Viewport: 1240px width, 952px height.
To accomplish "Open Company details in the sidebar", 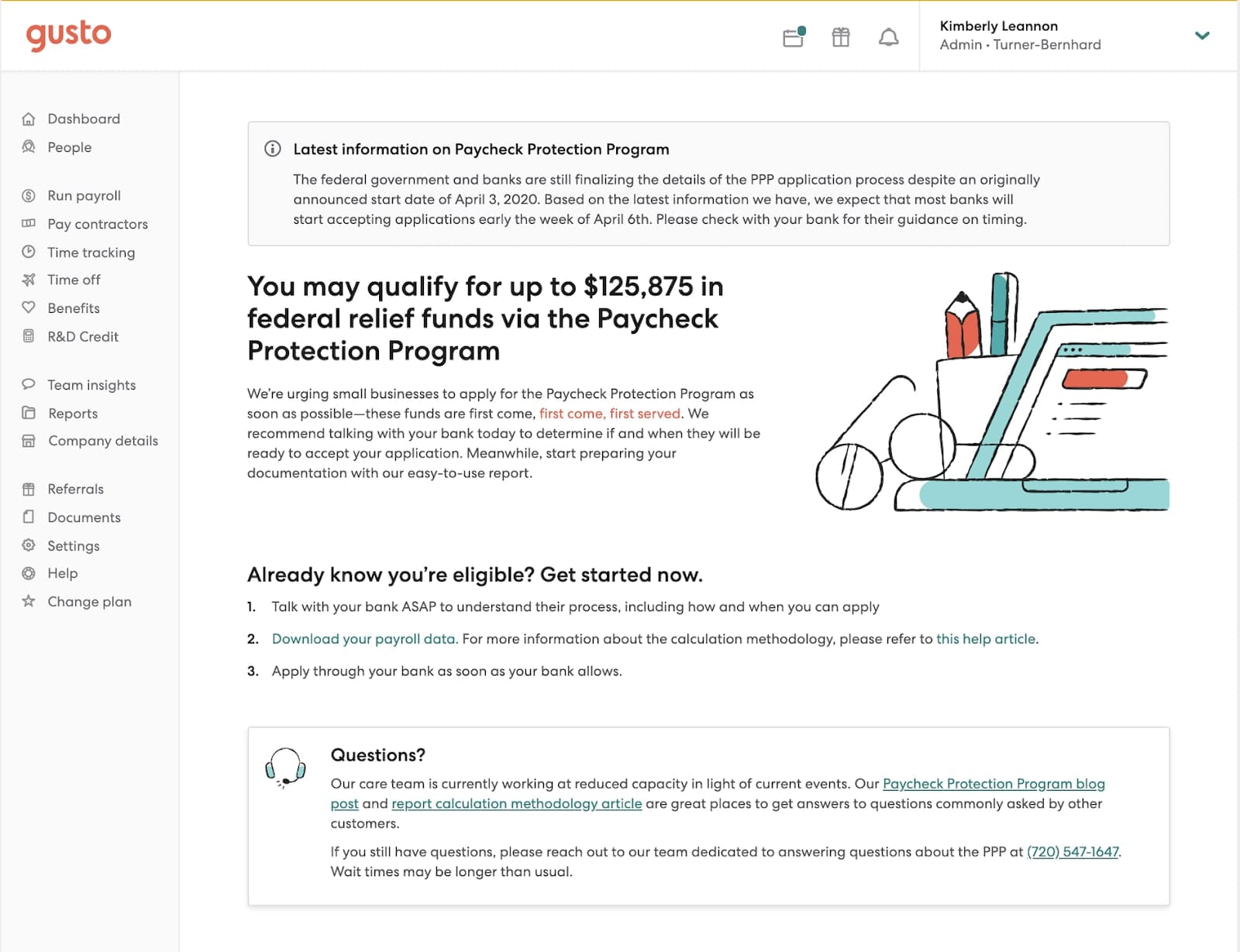I will coord(103,441).
